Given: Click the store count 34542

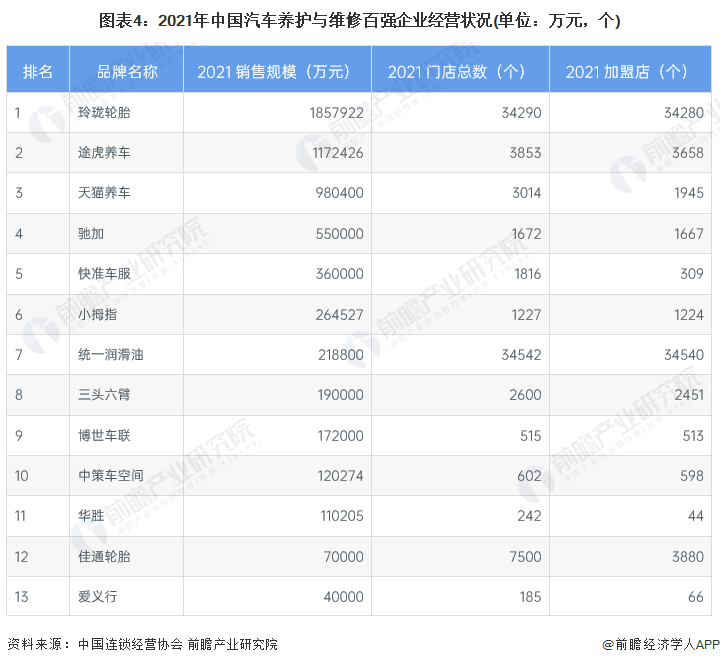Looking at the screenshot, I should point(519,355).
